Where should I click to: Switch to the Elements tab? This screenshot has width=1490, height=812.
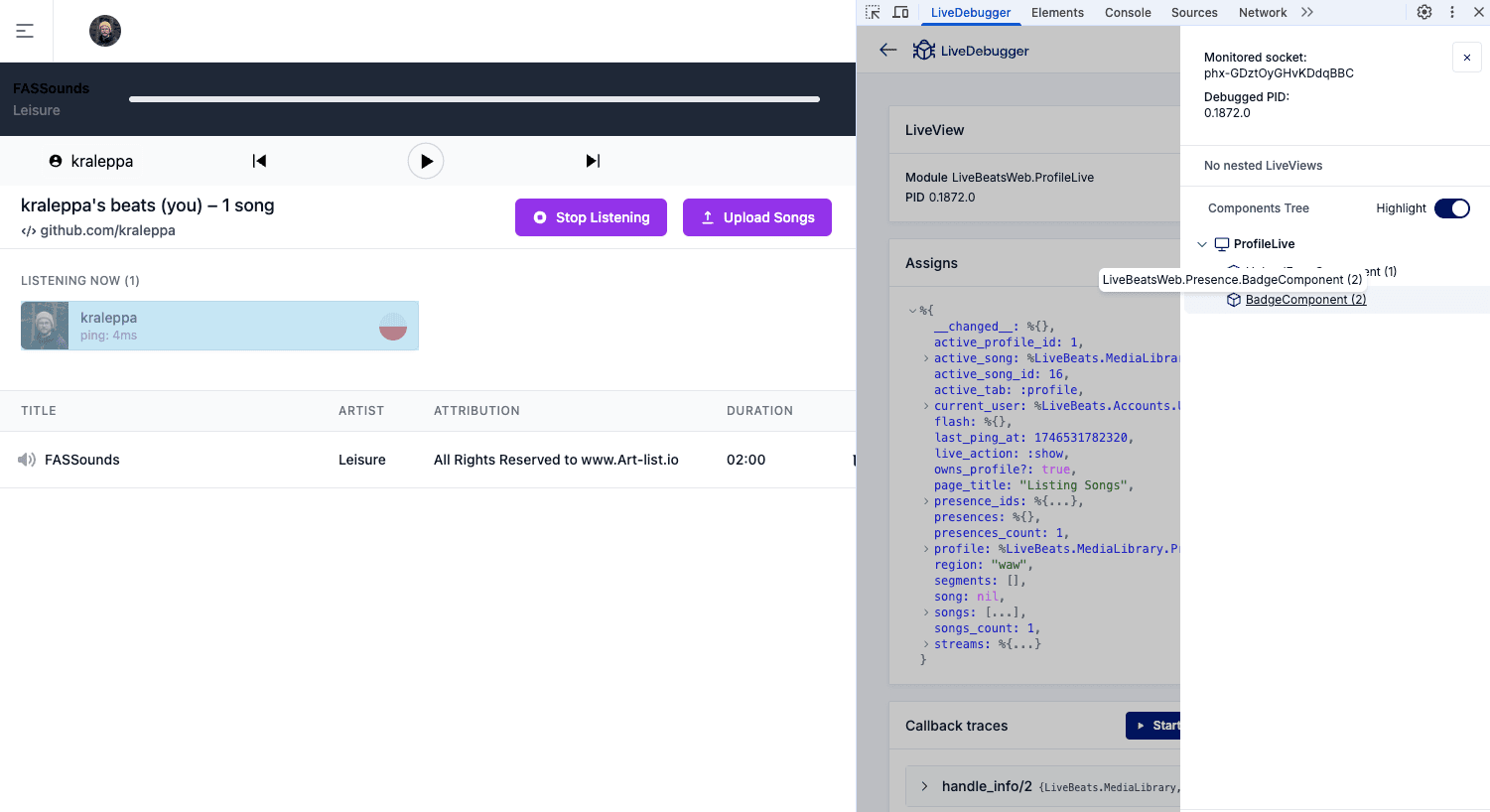pyautogui.click(x=1057, y=12)
